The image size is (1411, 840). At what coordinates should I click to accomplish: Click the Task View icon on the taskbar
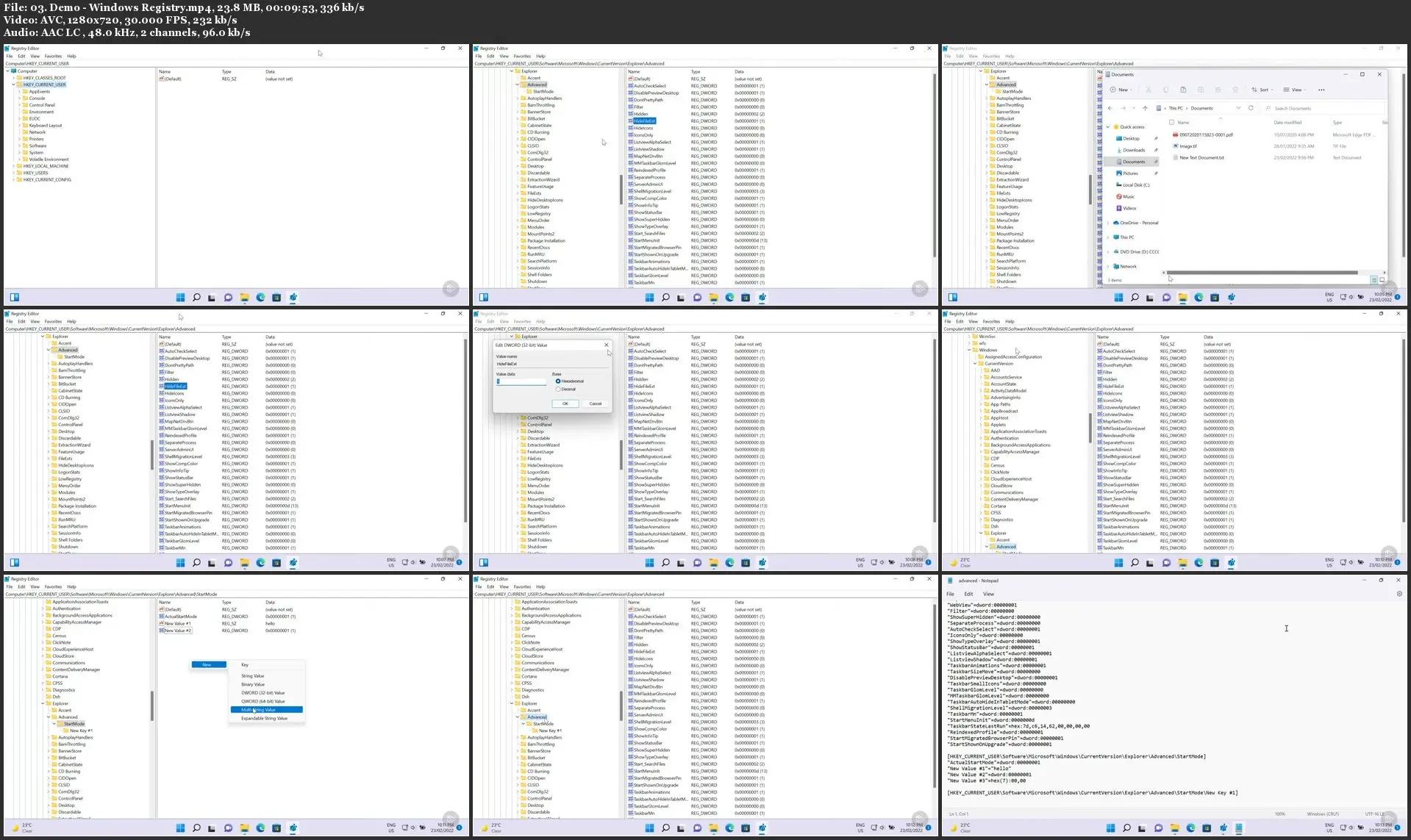pos(212,298)
